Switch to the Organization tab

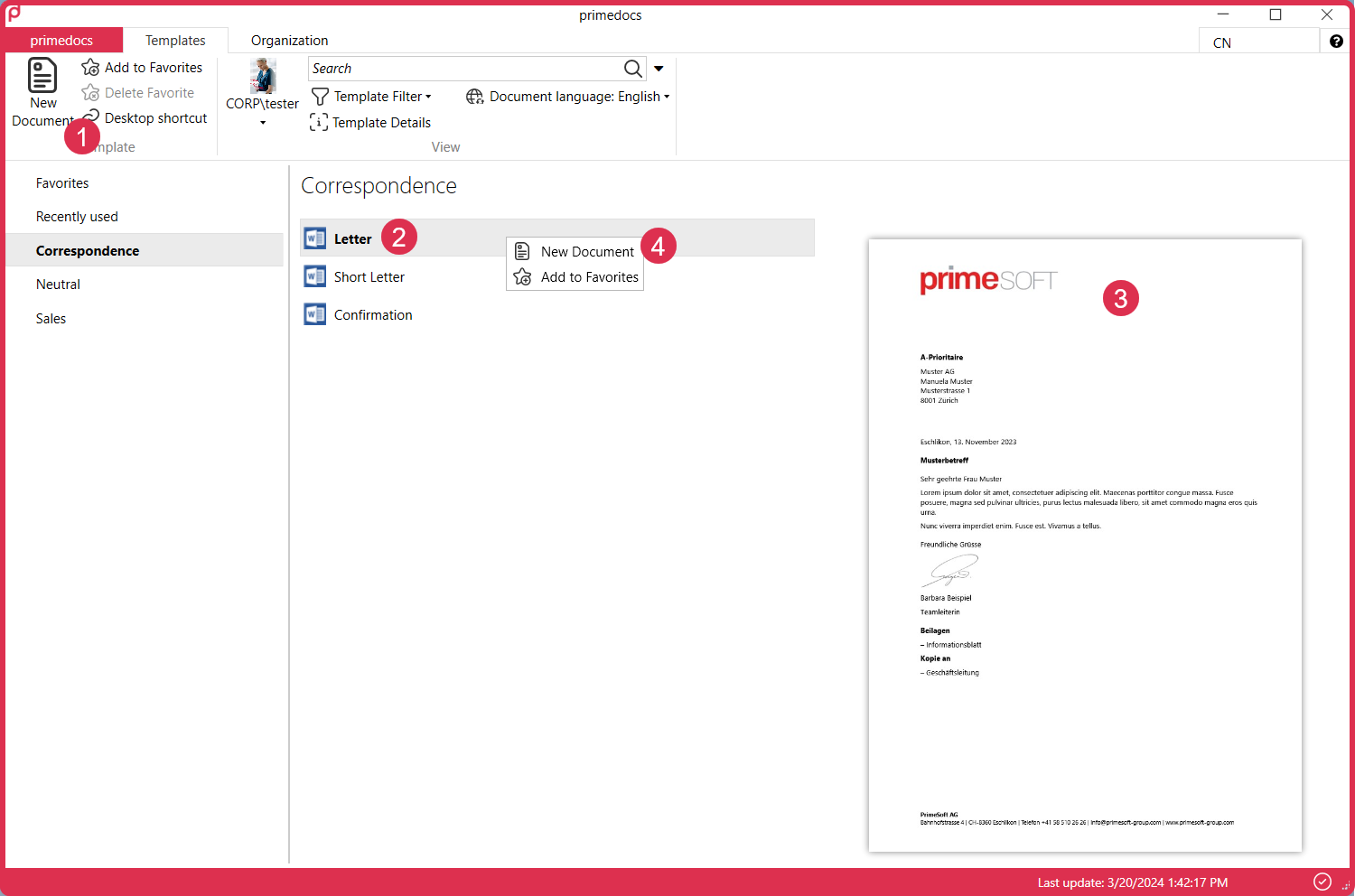pos(289,41)
